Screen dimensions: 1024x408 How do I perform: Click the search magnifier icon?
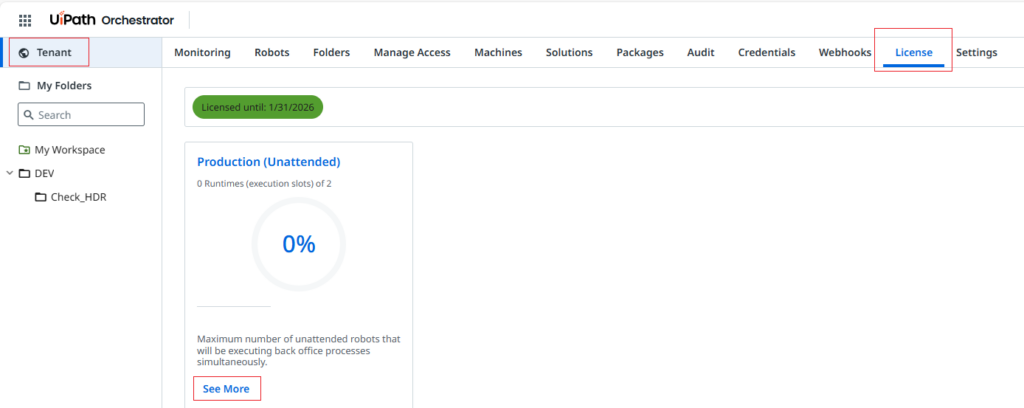pos(29,115)
